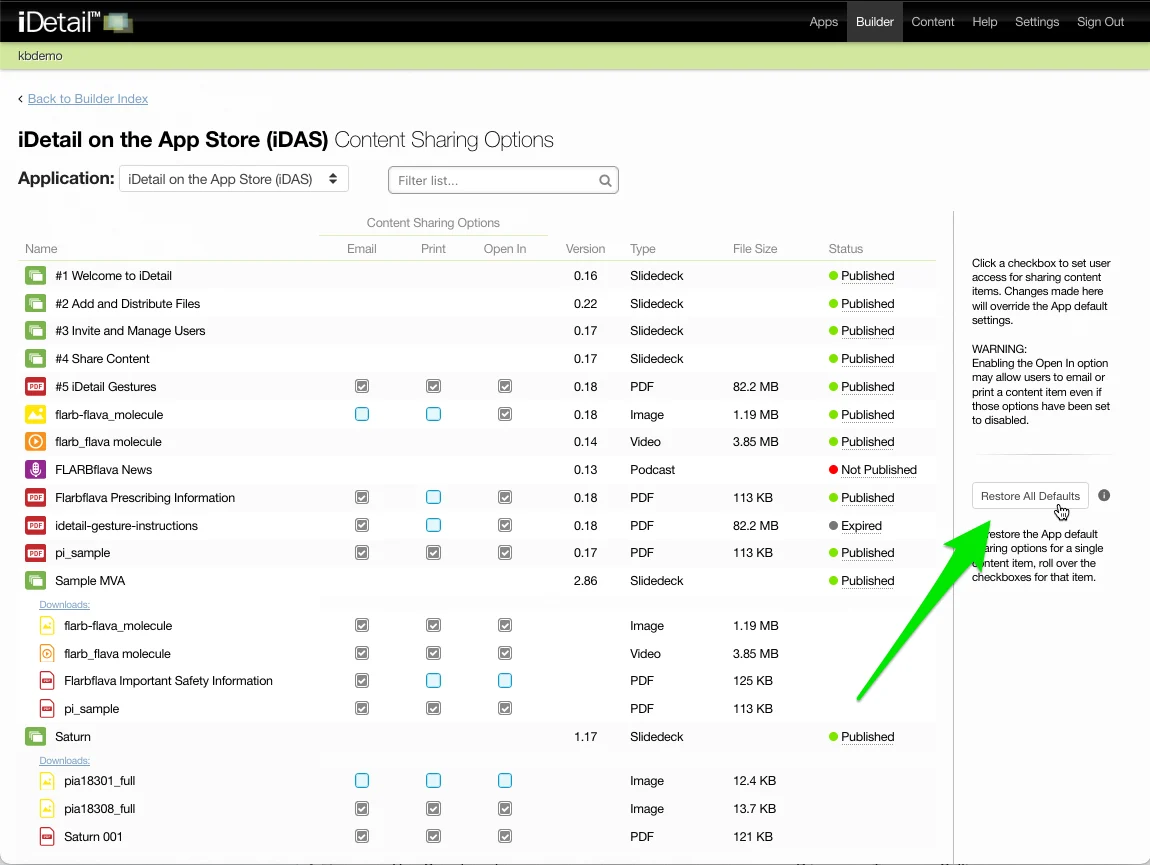The image size is (1150, 865).
Task: Click into the Filter list search field
Action: tap(494, 181)
